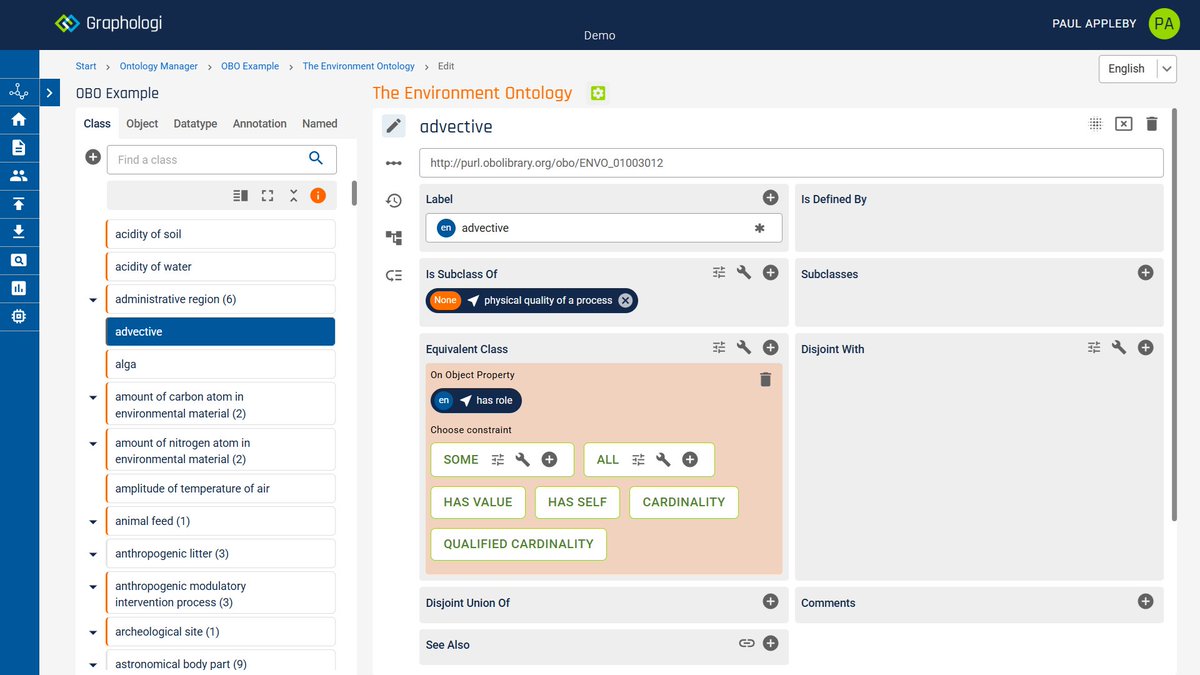This screenshot has height=675, width=1200.
Task: Add a new Label entry
Action: [770, 198]
